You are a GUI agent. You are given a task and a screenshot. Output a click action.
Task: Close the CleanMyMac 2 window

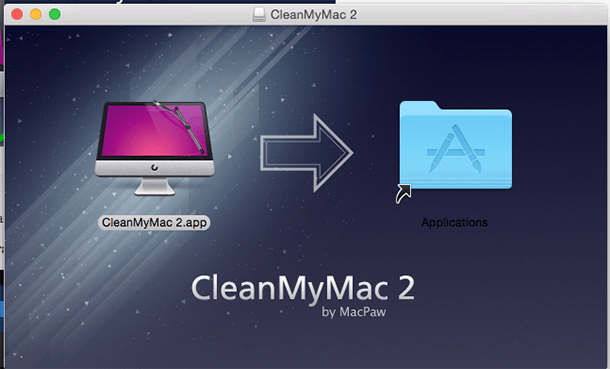(17, 14)
